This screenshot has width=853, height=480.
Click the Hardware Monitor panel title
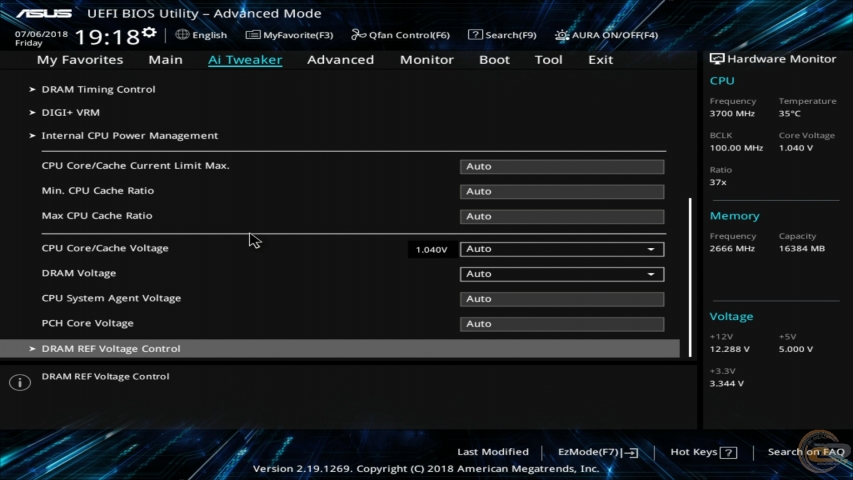click(781, 59)
